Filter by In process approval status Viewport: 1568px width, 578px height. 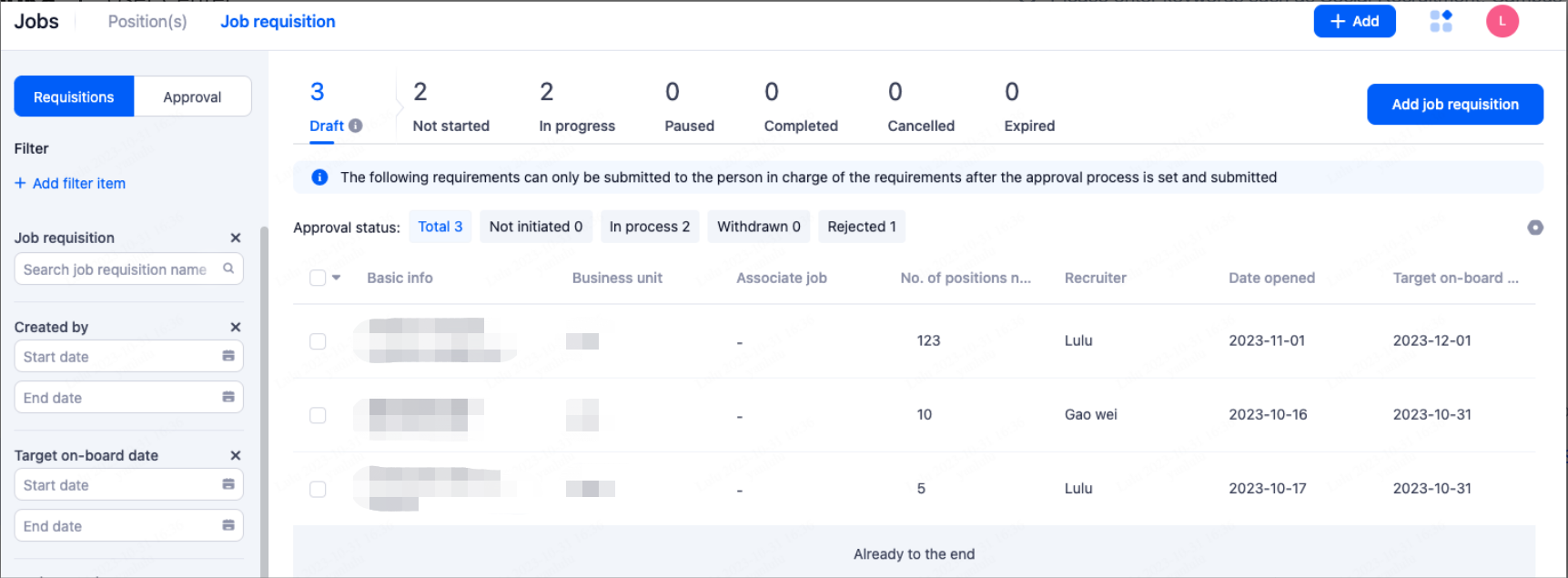[x=649, y=227]
